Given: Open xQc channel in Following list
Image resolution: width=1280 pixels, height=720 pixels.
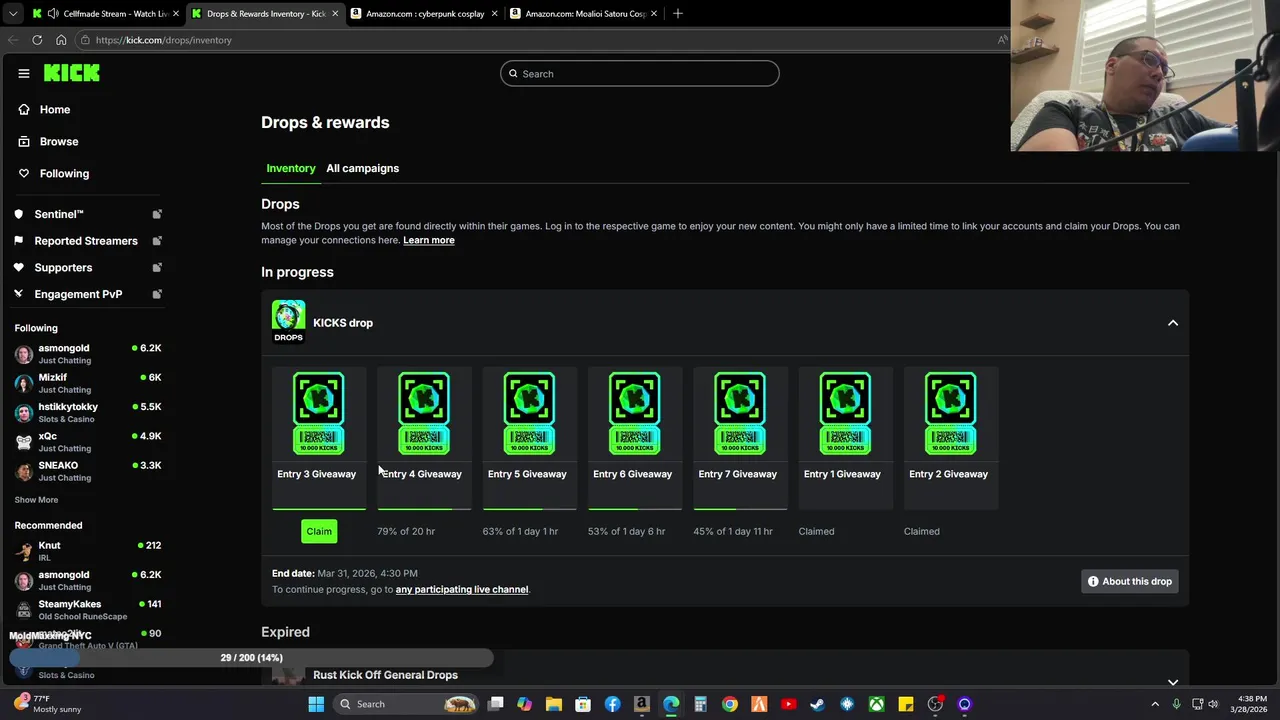Looking at the screenshot, I should tap(87, 441).
